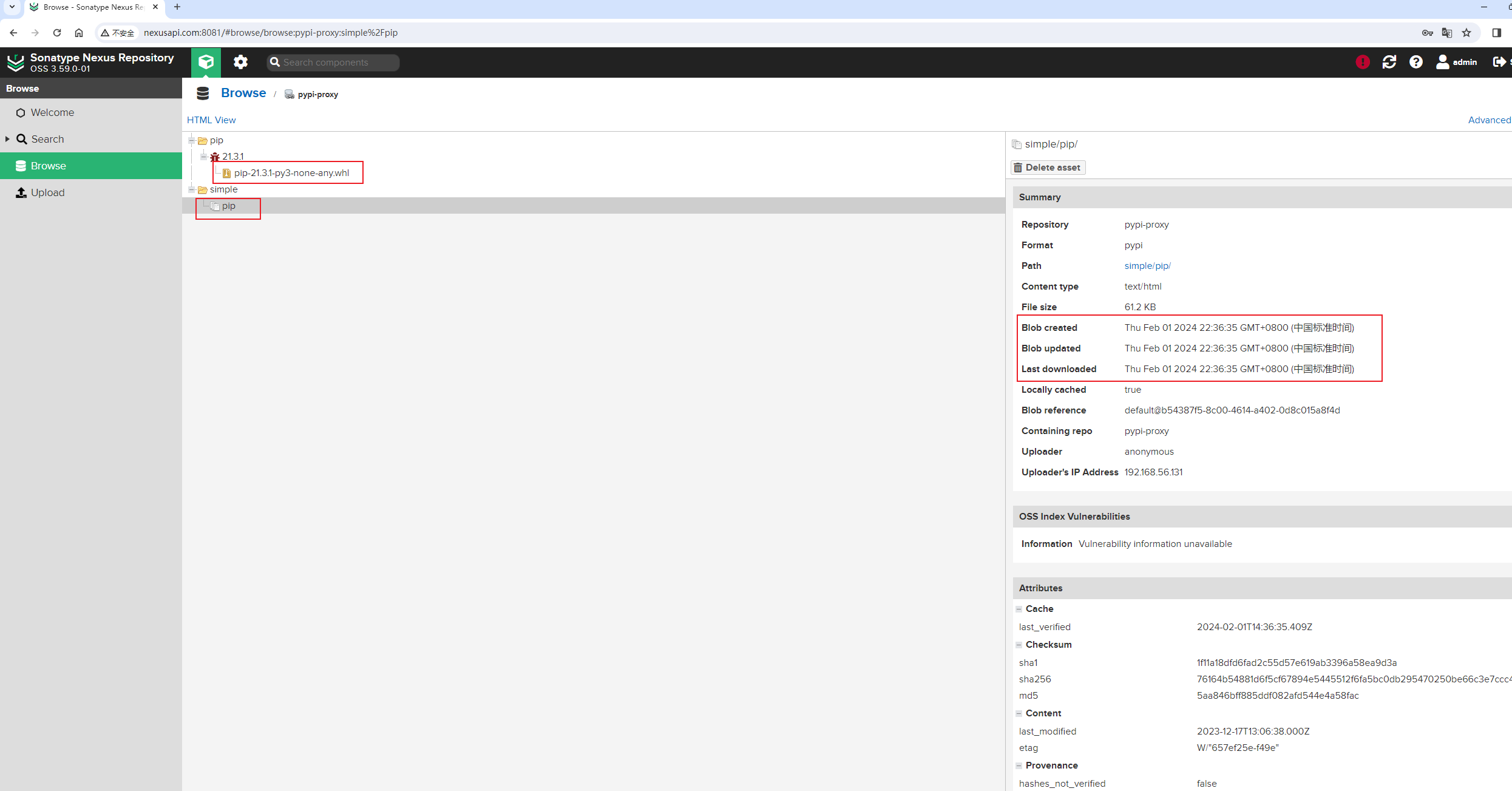Open the Browse server contents cube icon
This screenshot has width=1512, height=791.
pyautogui.click(x=206, y=62)
